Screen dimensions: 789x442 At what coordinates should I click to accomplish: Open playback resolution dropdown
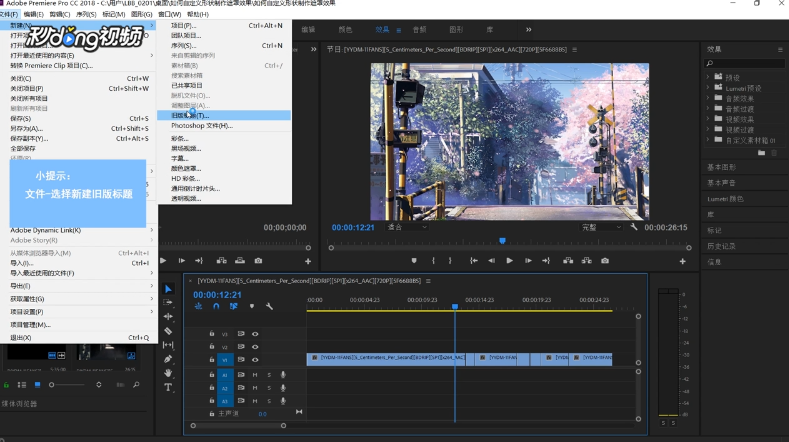(601, 227)
